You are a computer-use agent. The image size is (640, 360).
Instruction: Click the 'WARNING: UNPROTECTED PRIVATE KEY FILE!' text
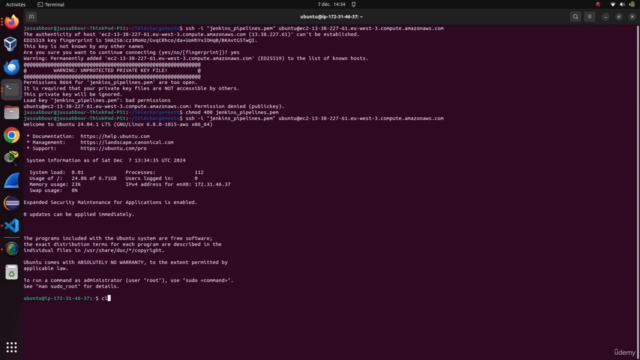pyautogui.click(x=110, y=71)
